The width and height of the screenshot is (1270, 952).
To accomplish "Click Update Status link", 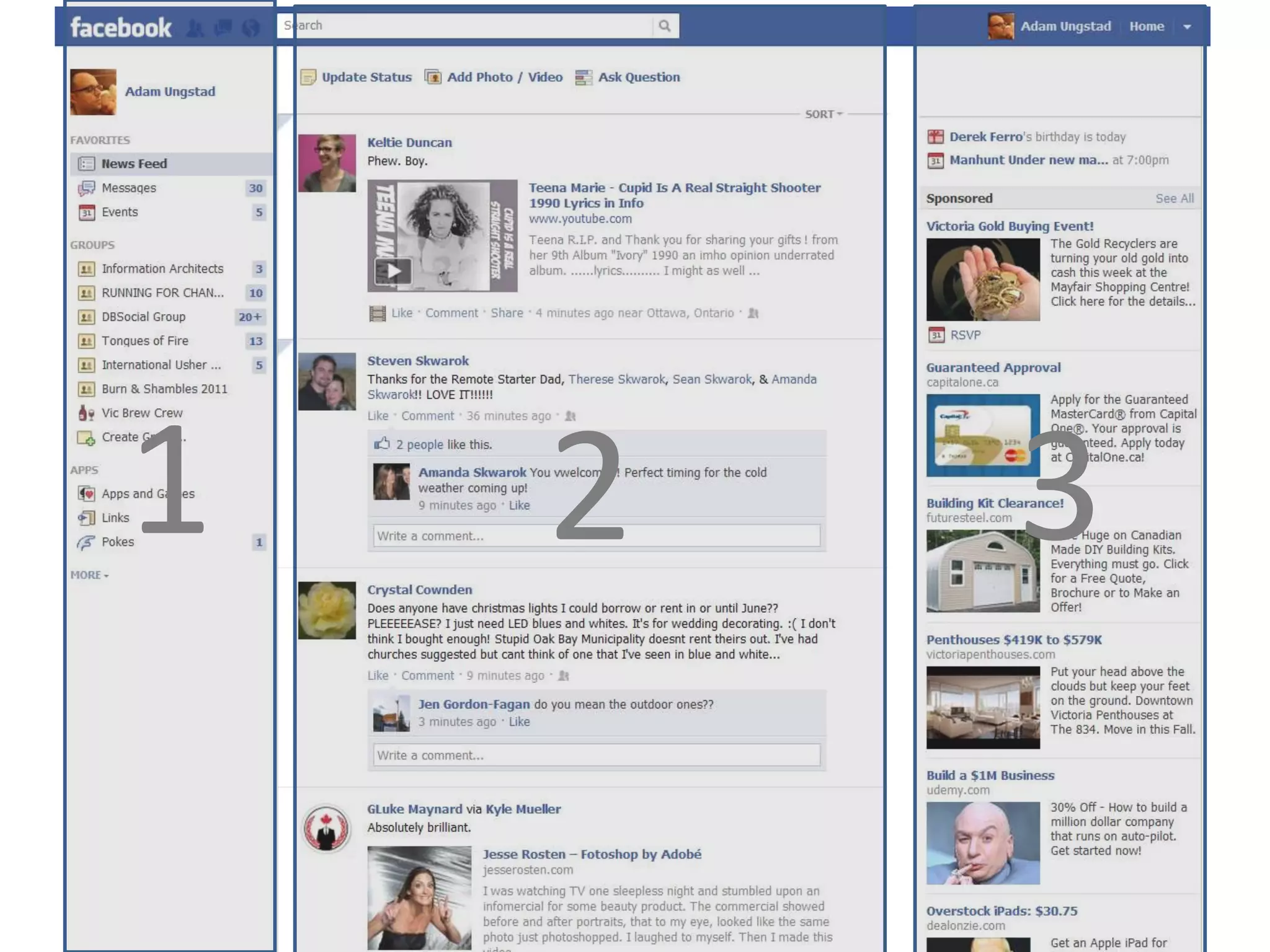I will click(x=366, y=77).
